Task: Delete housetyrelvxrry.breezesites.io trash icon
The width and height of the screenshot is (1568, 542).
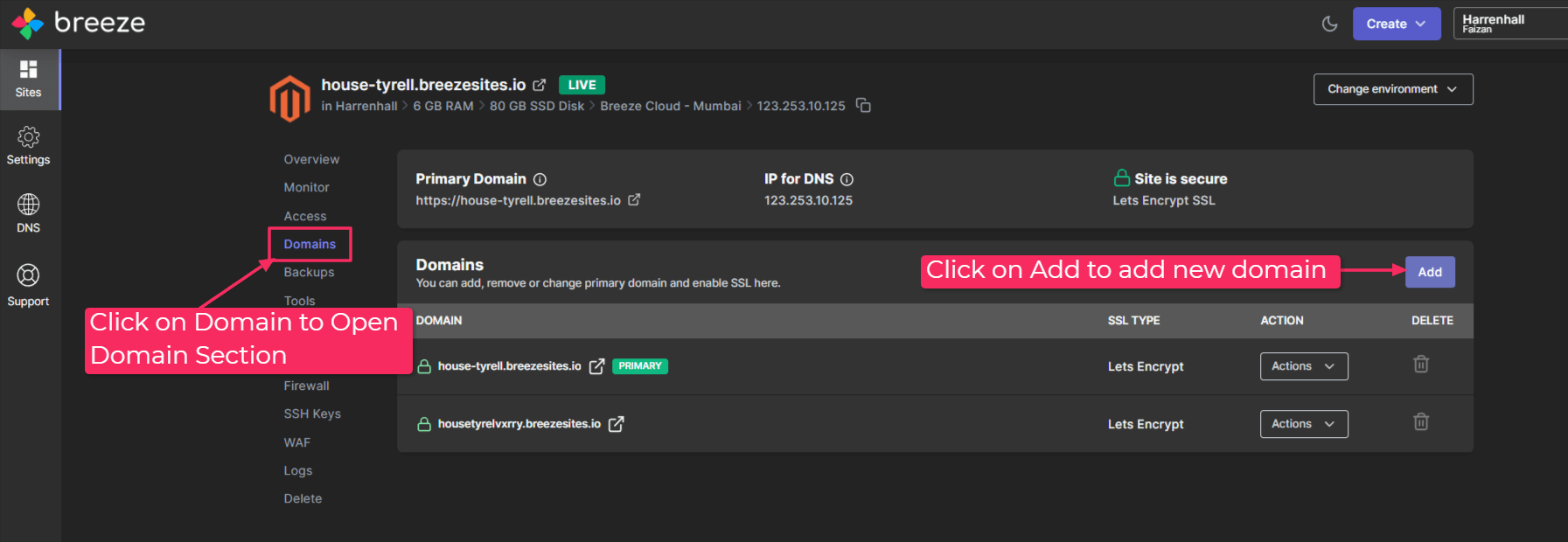Action: (x=1421, y=421)
